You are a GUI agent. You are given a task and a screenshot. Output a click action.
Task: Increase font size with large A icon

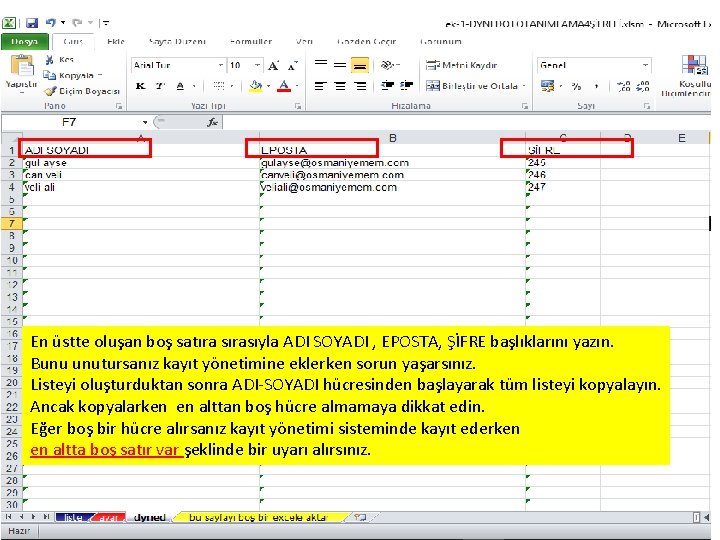click(x=274, y=66)
